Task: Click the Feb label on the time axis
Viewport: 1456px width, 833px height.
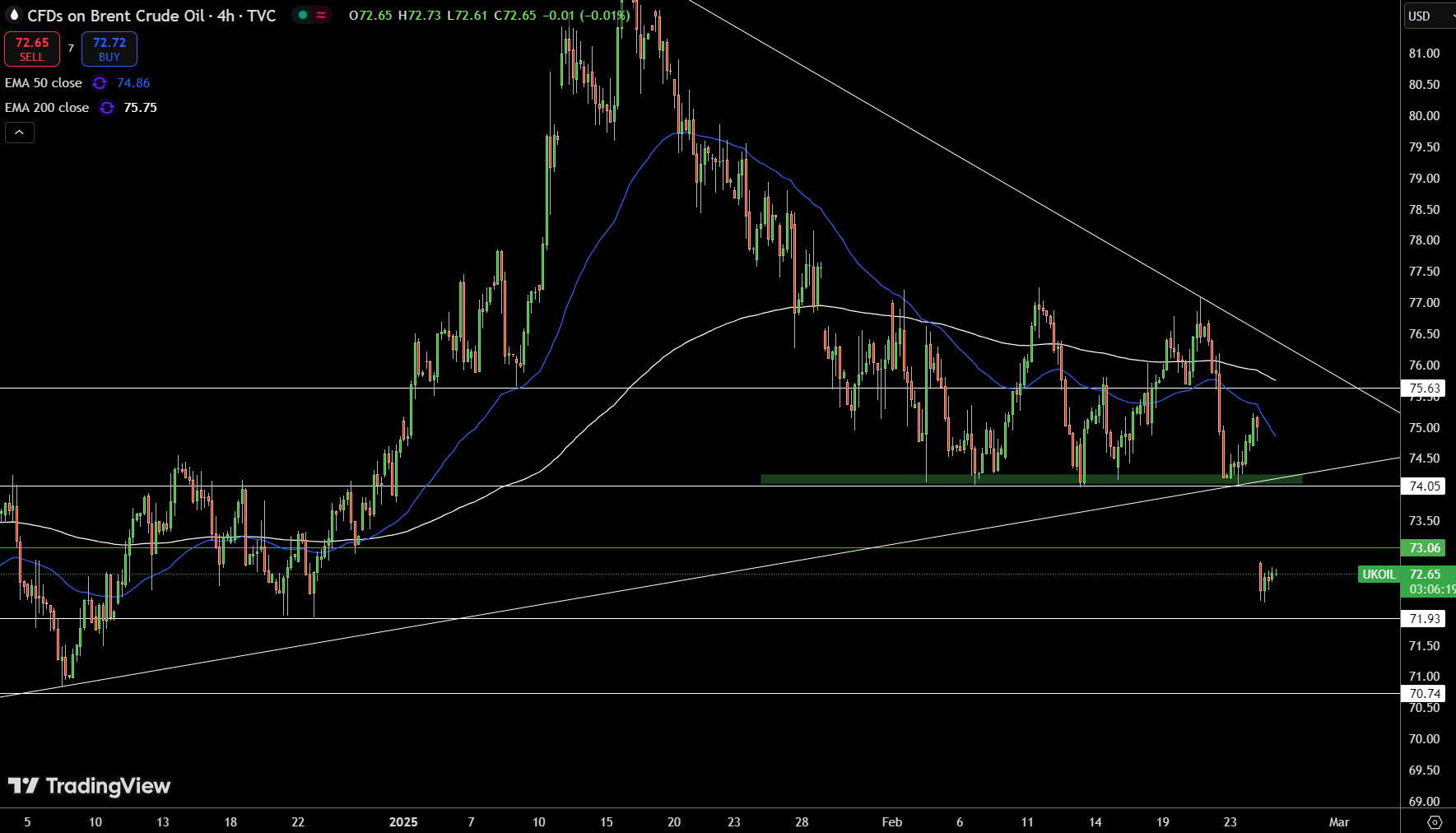Action: (x=892, y=822)
